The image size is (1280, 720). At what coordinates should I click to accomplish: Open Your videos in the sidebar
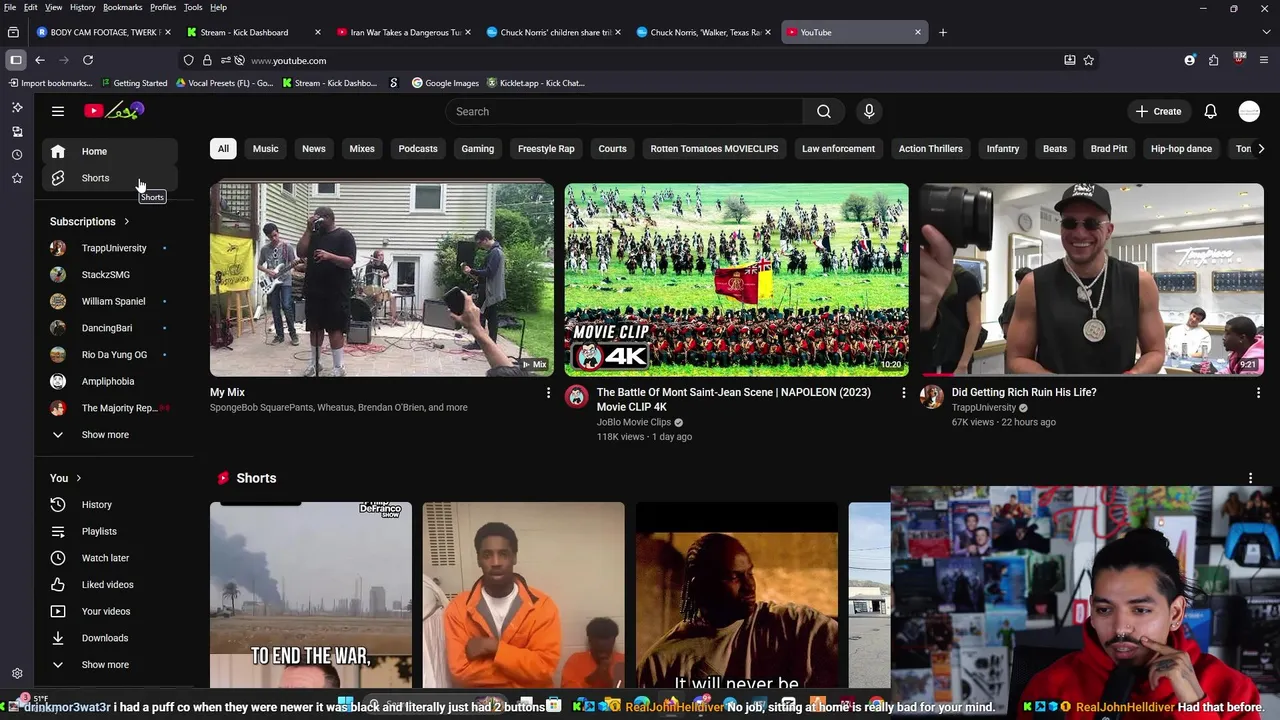click(110, 611)
